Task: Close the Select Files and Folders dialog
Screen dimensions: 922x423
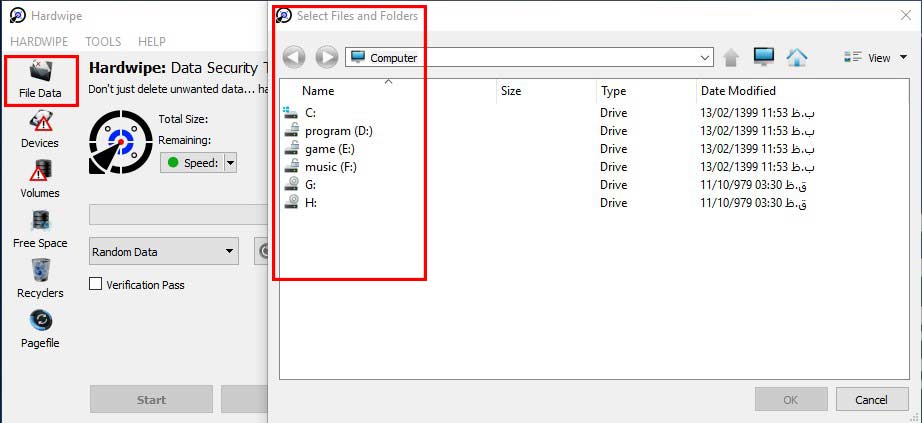Action: [x=906, y=15]
